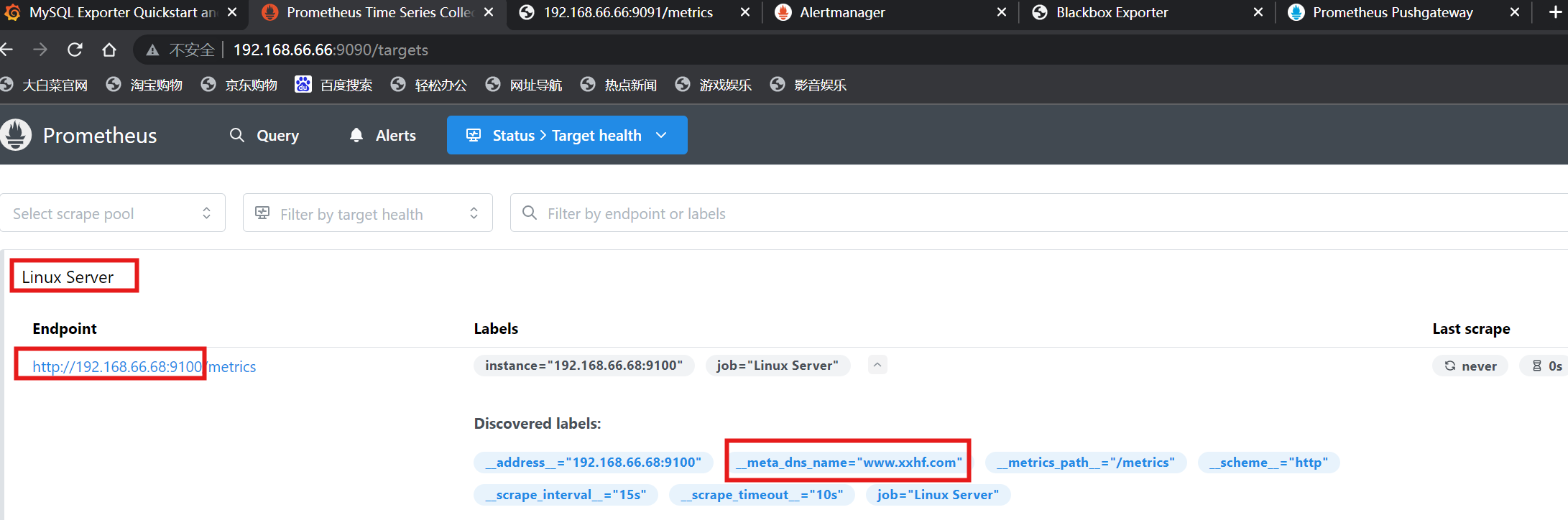This screenshot has width=1568, height=520.
Task: Expand the Select scrape pool dropdown
Action: [112, 213]
